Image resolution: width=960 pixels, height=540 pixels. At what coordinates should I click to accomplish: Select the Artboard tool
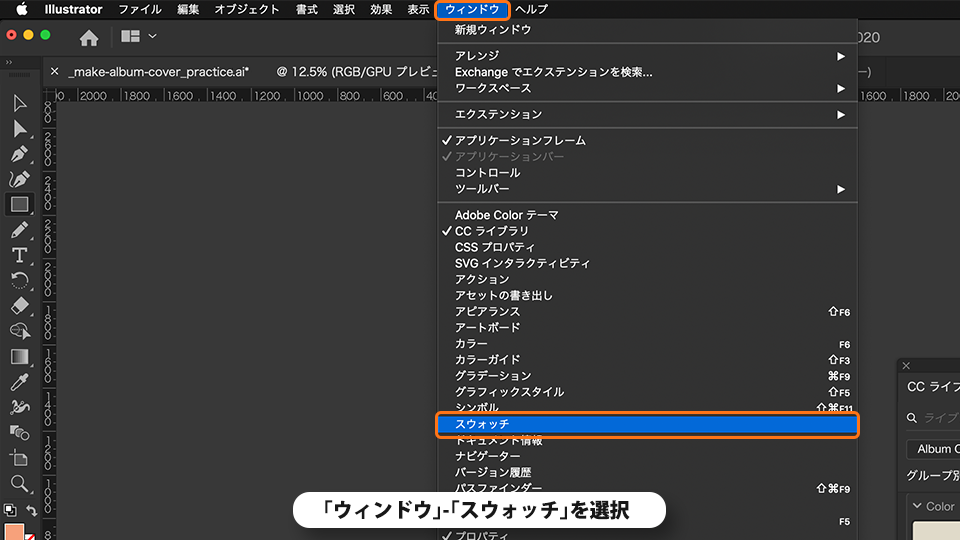pos(19,458)
